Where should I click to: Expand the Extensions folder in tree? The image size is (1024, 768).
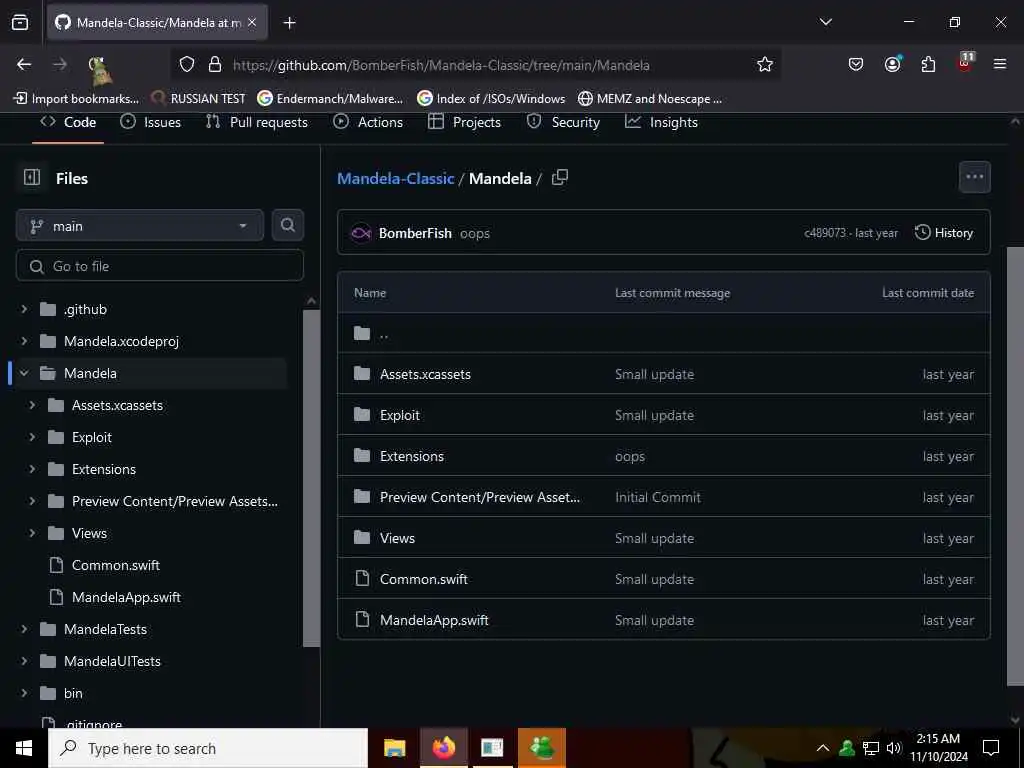tap(32, 469)
